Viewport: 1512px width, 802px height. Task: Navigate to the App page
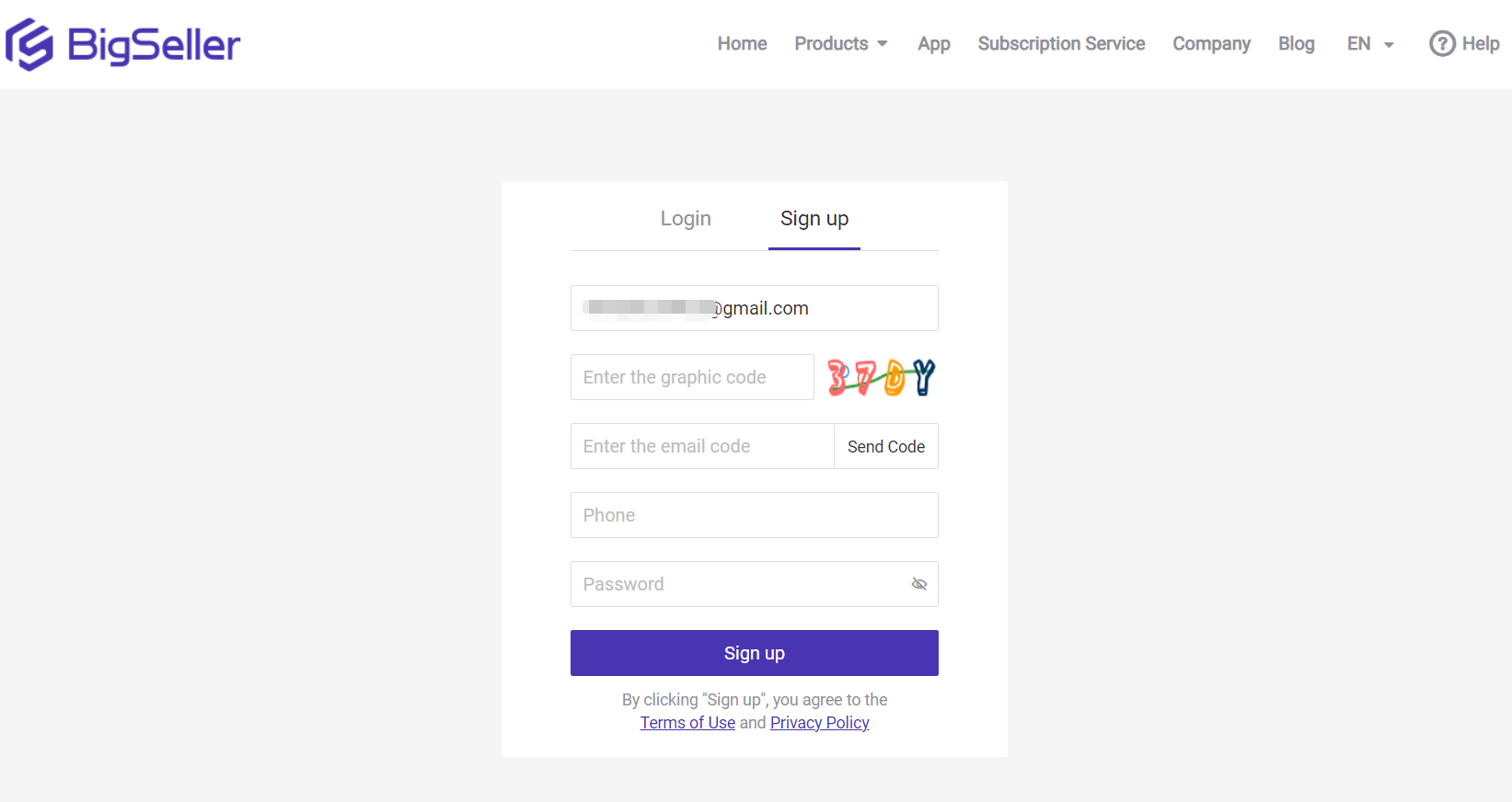tap(933, 43)
